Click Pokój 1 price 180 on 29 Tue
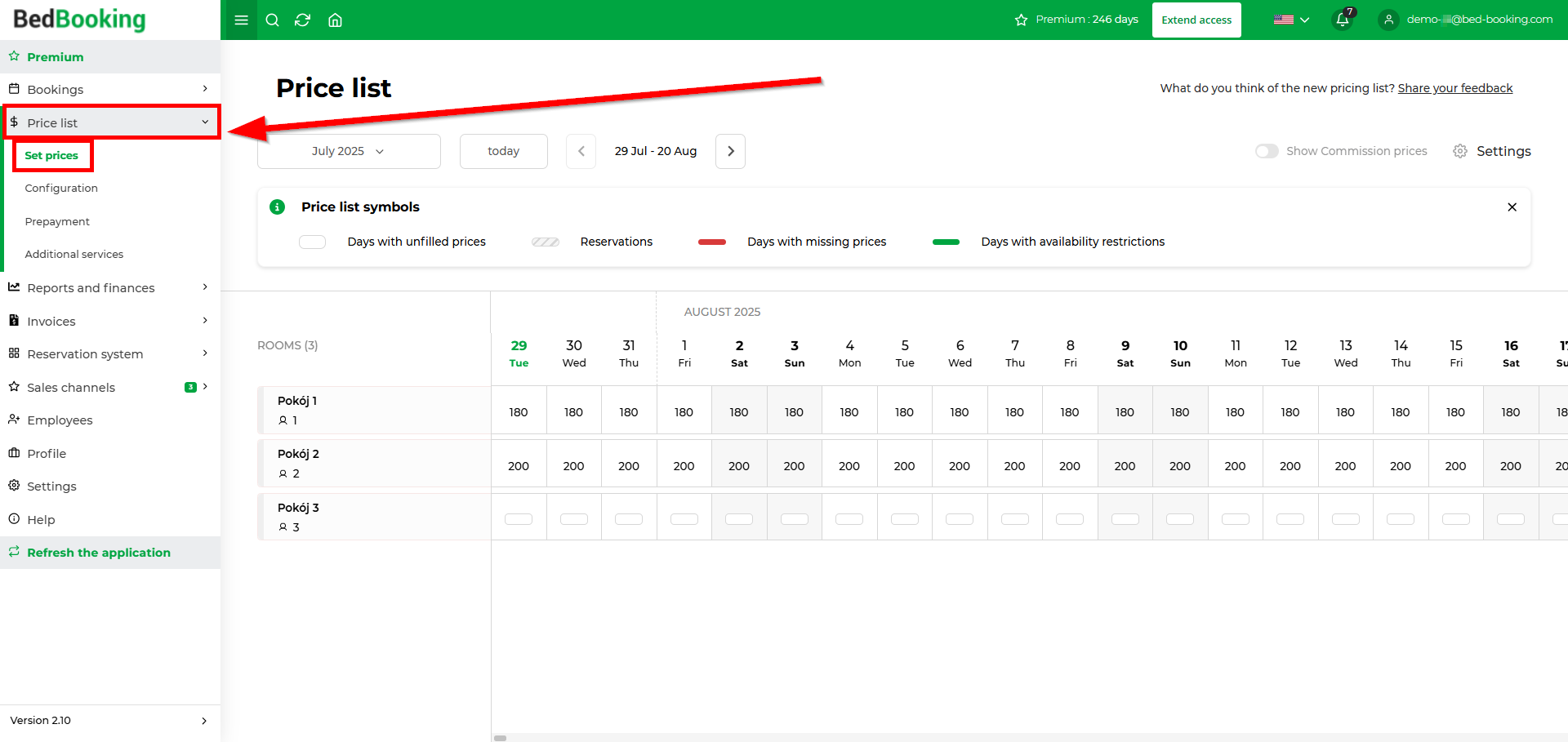Viewport: 1568px width, 742px height. tap(519, 412)
